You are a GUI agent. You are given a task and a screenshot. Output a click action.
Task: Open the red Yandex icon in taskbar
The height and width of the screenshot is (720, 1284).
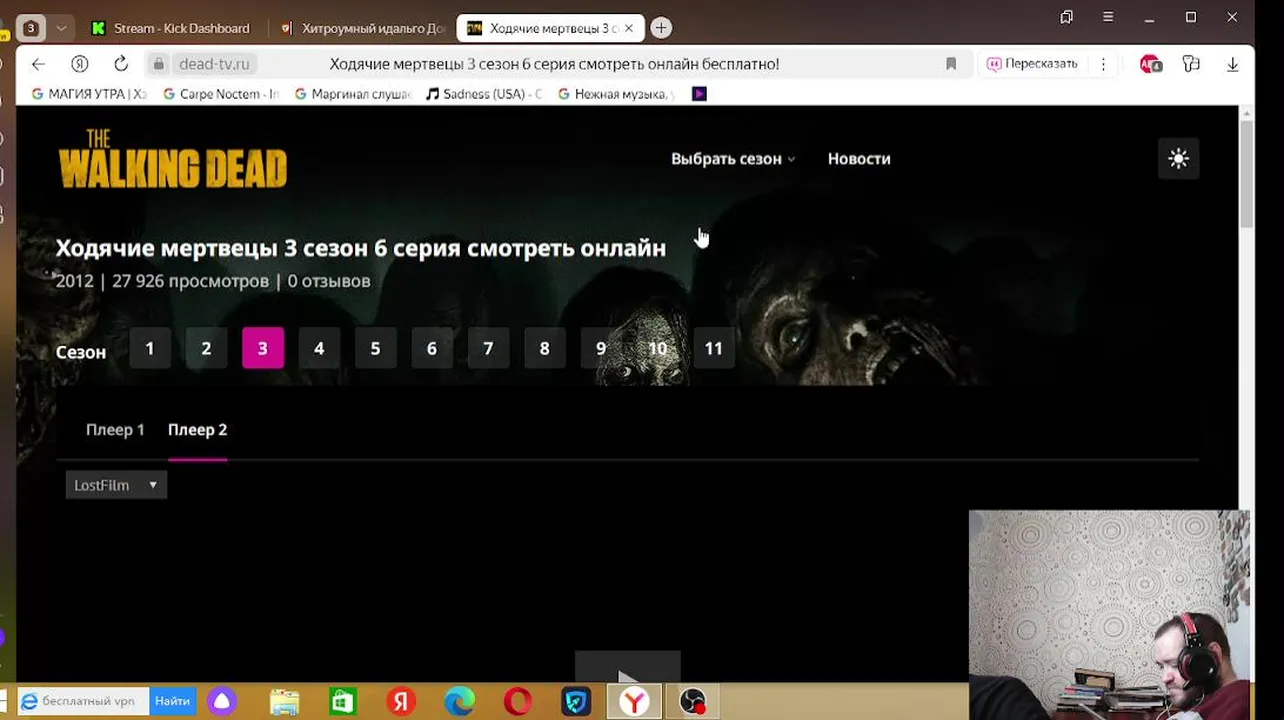pos(401,702)
